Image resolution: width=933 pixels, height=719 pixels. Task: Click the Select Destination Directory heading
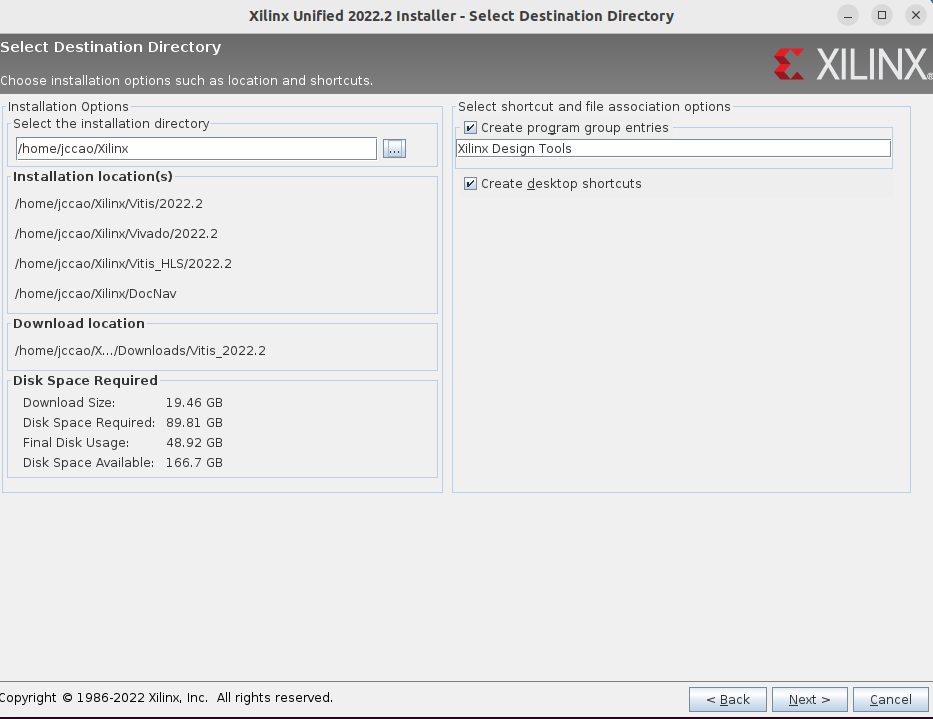click(x=111, y=47)
